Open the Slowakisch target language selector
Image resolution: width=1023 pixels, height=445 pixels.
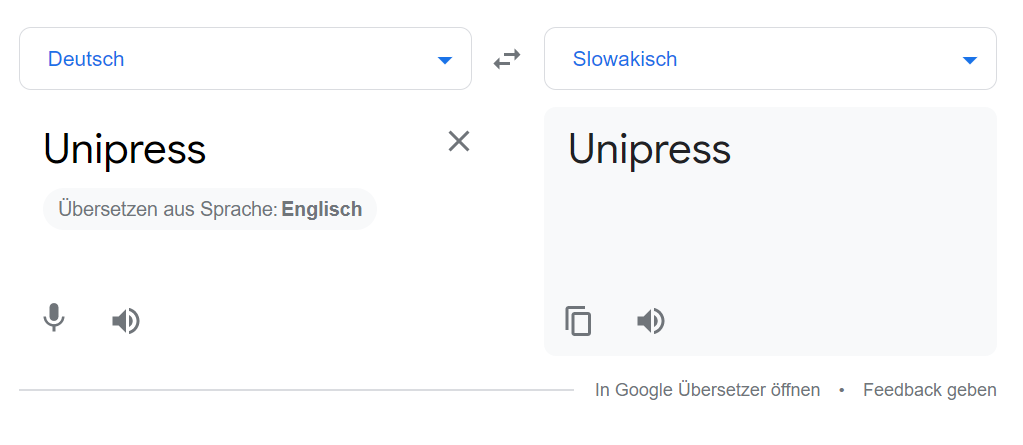pyautogui.click(x=770, y=59)
